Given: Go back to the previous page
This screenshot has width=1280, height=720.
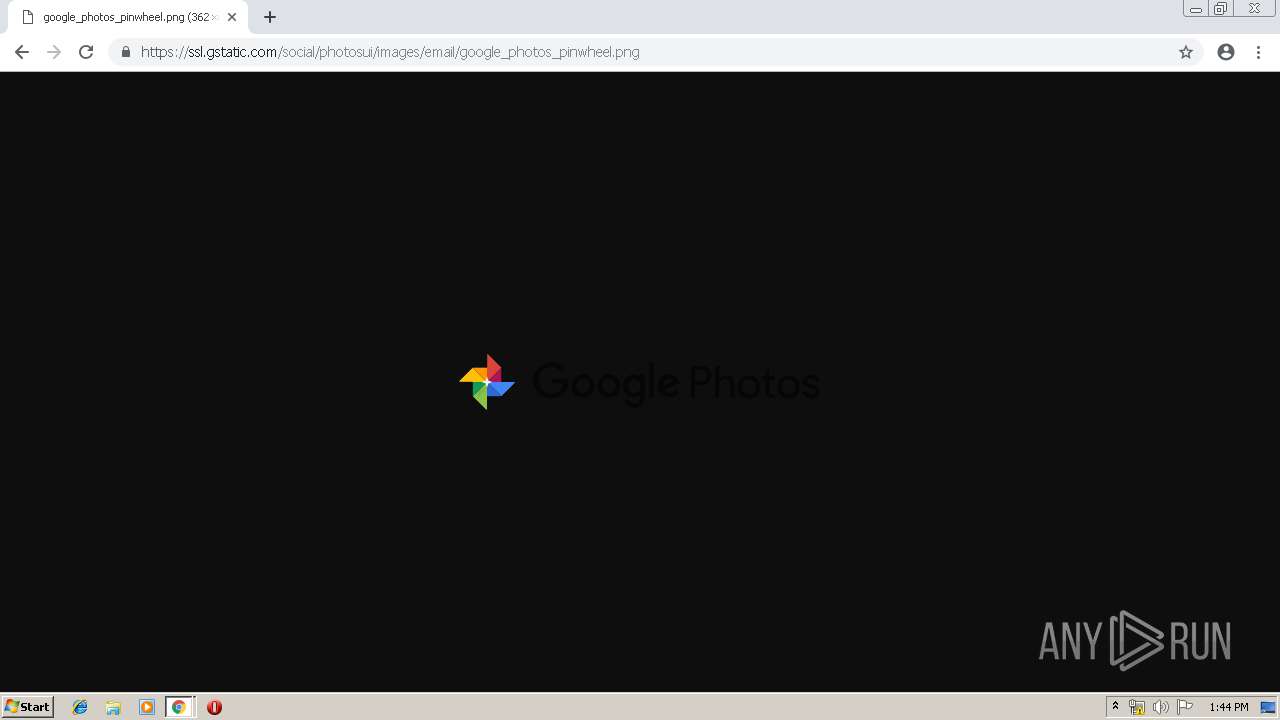Looking at the screenshot, I should [x=22, y=52].
